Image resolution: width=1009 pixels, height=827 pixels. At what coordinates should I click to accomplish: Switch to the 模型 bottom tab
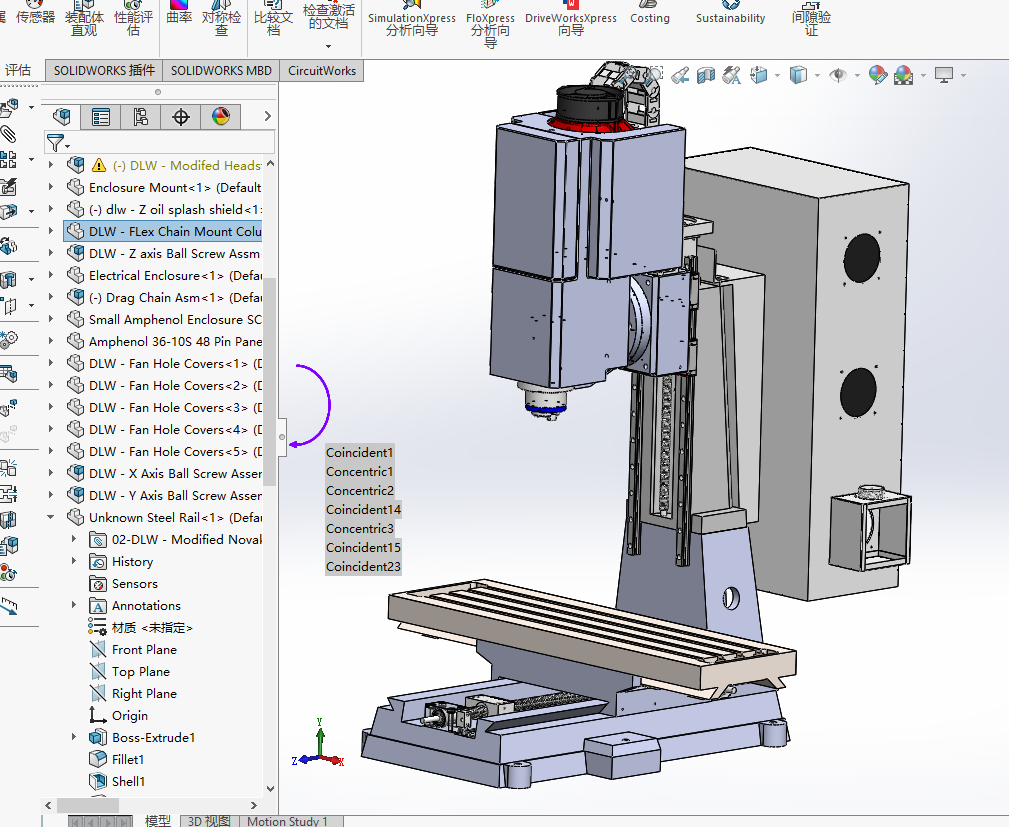(158, 821)
